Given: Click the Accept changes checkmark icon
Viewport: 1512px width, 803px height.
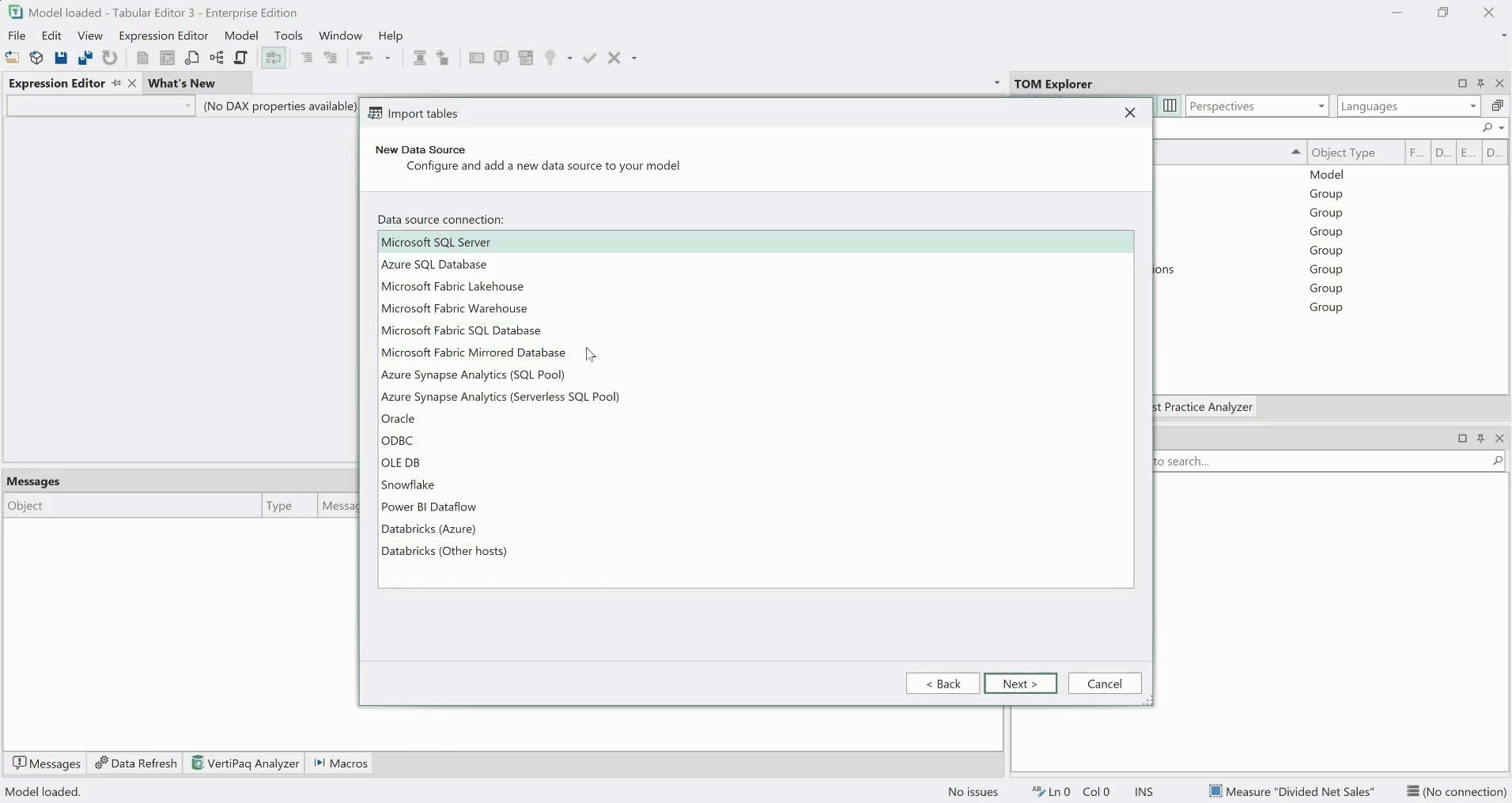Looking at the screenshot, I should point(589,58).
